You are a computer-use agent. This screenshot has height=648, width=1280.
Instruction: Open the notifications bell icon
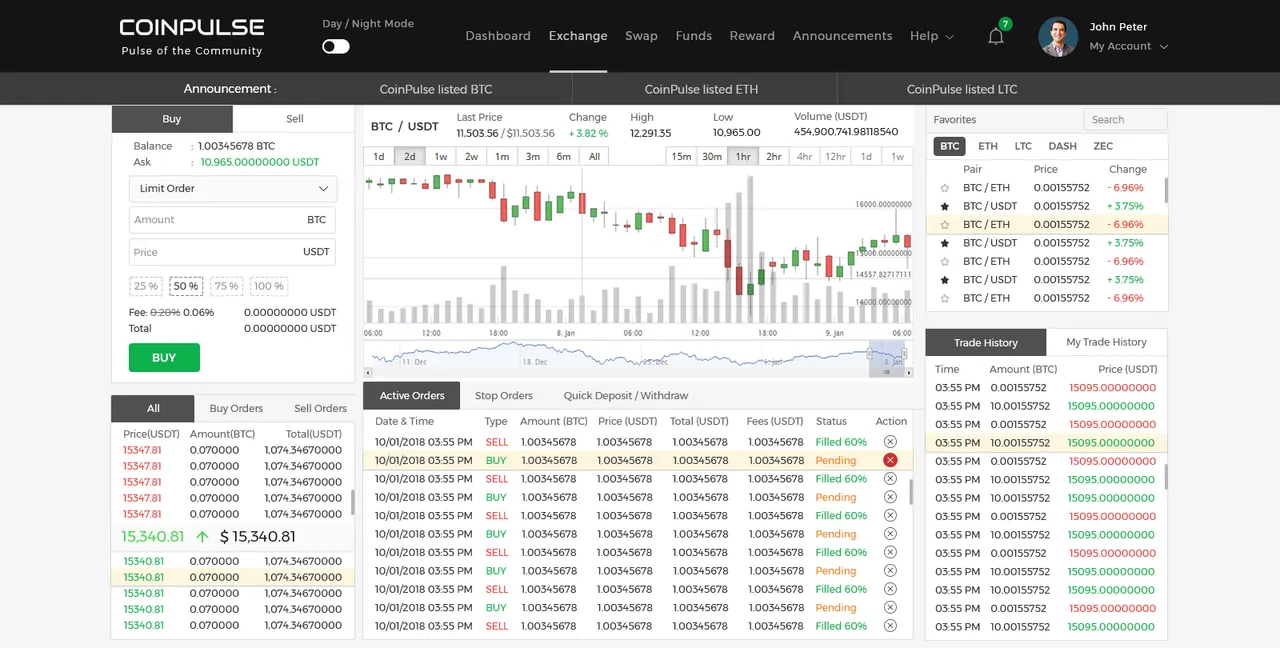(x=996, y=37)
